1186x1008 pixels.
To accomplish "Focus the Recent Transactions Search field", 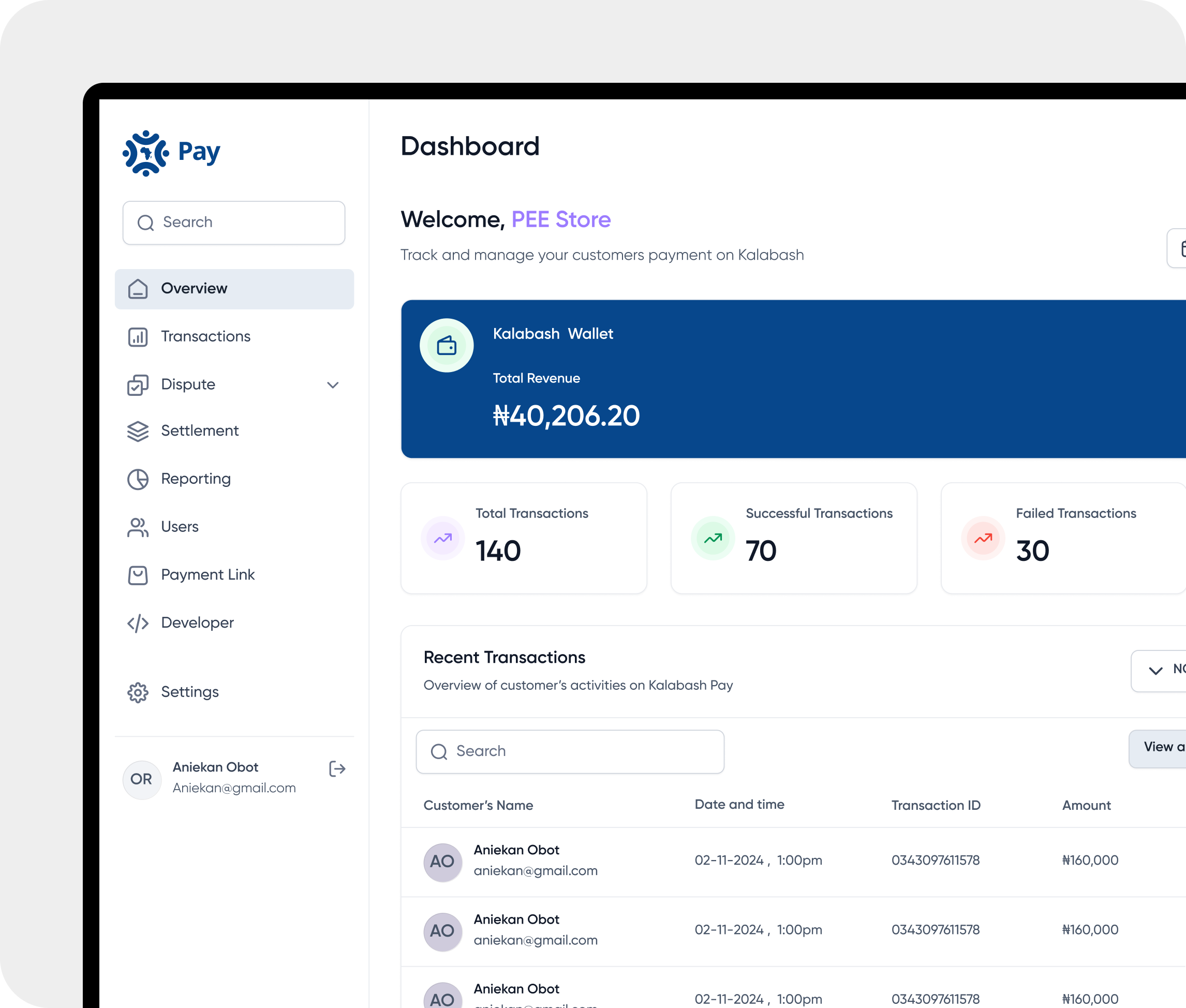I will 570,752.
